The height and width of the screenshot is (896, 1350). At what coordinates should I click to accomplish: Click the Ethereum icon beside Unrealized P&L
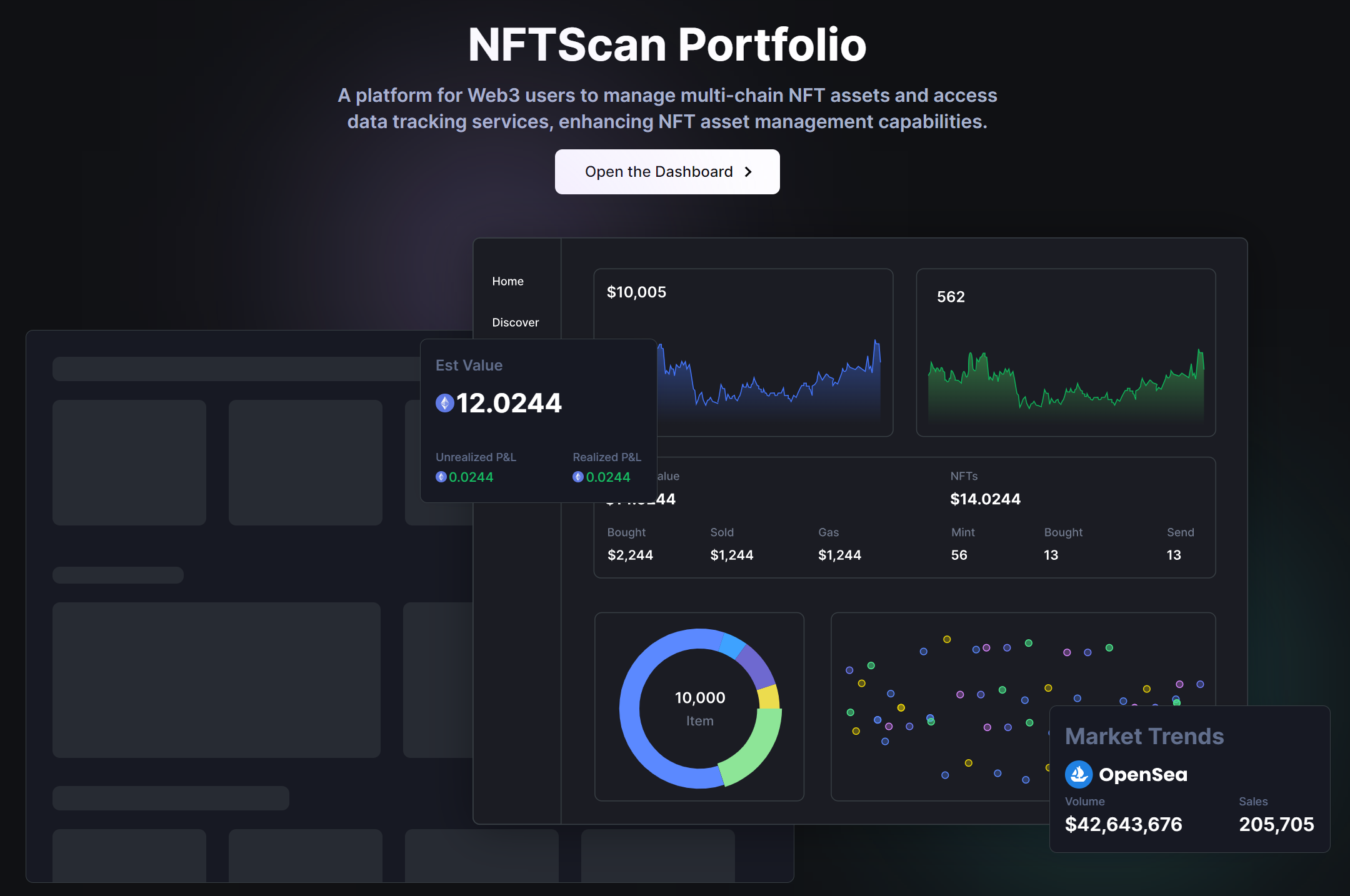(x=441, y=477)
